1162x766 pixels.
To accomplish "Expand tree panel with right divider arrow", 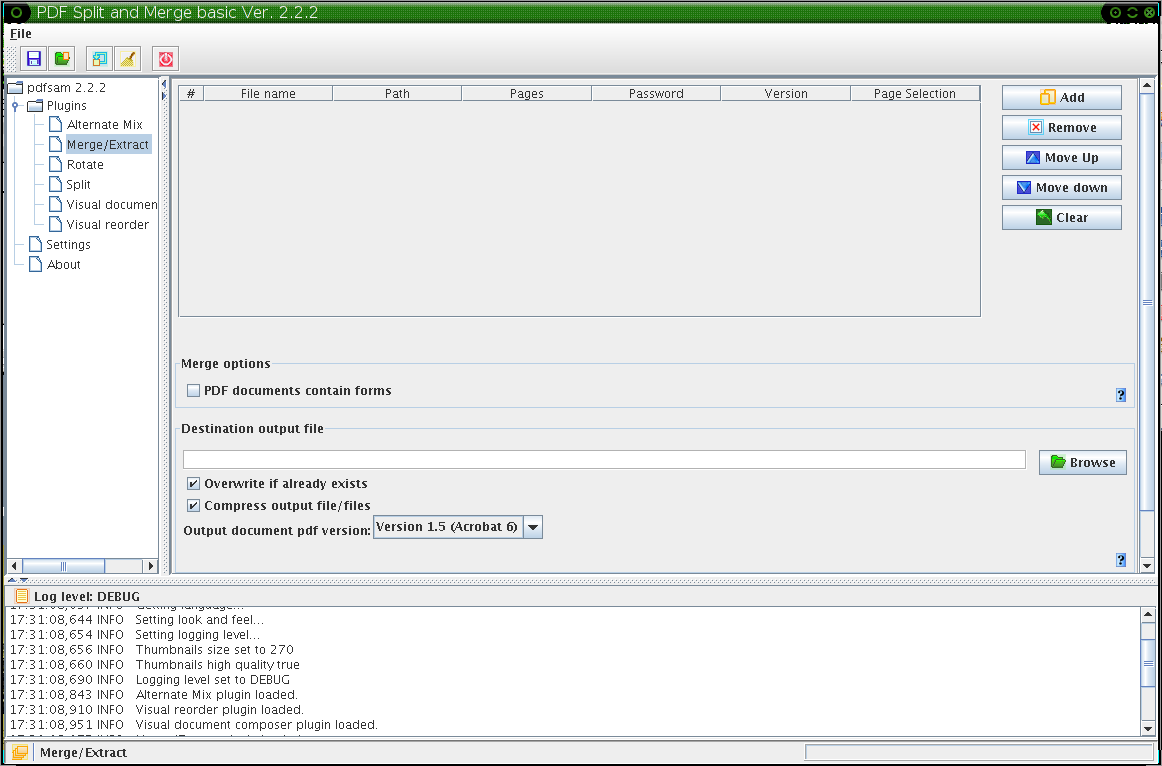I will click(164, 96).
